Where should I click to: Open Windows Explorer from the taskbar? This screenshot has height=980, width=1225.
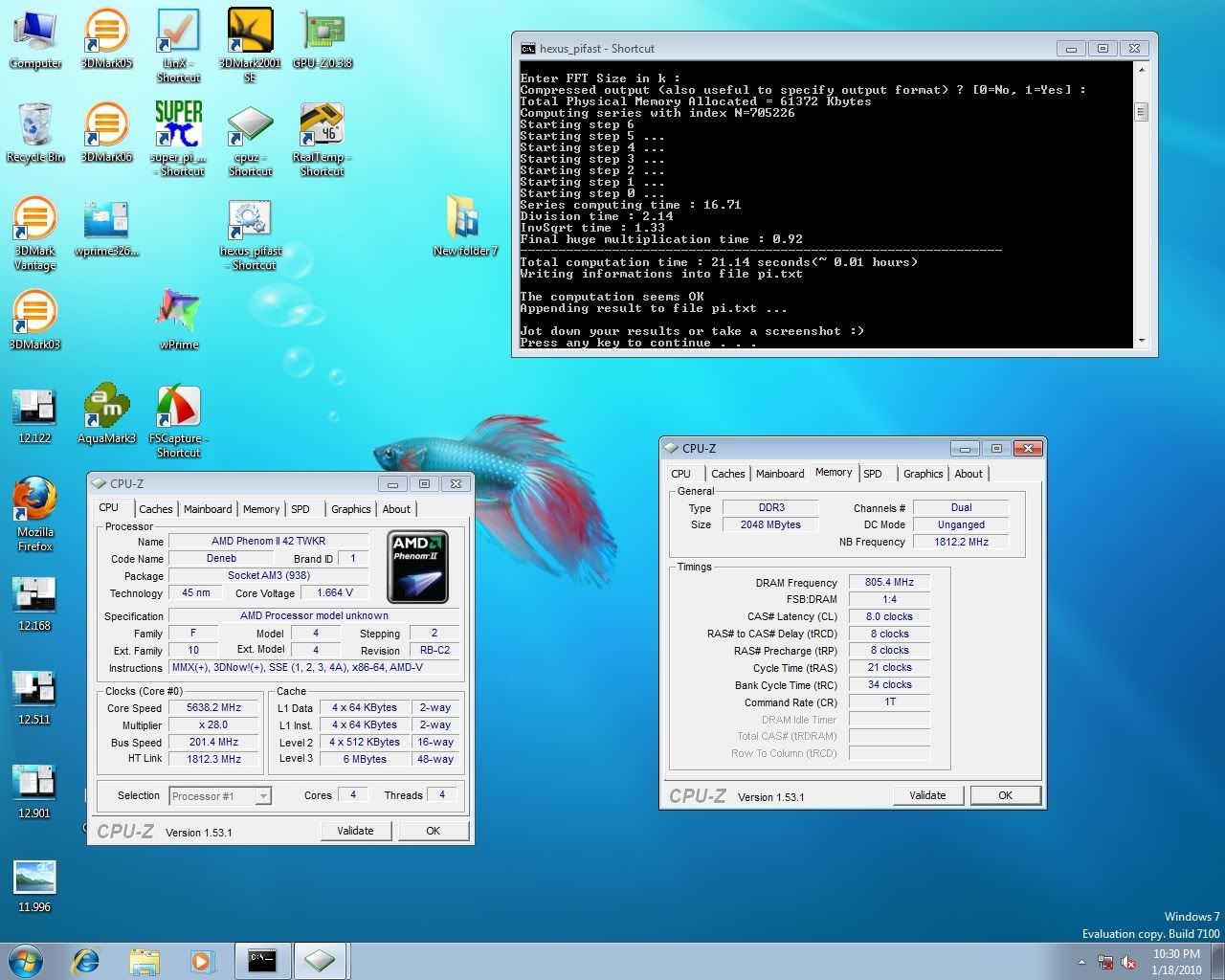(145, 961)
